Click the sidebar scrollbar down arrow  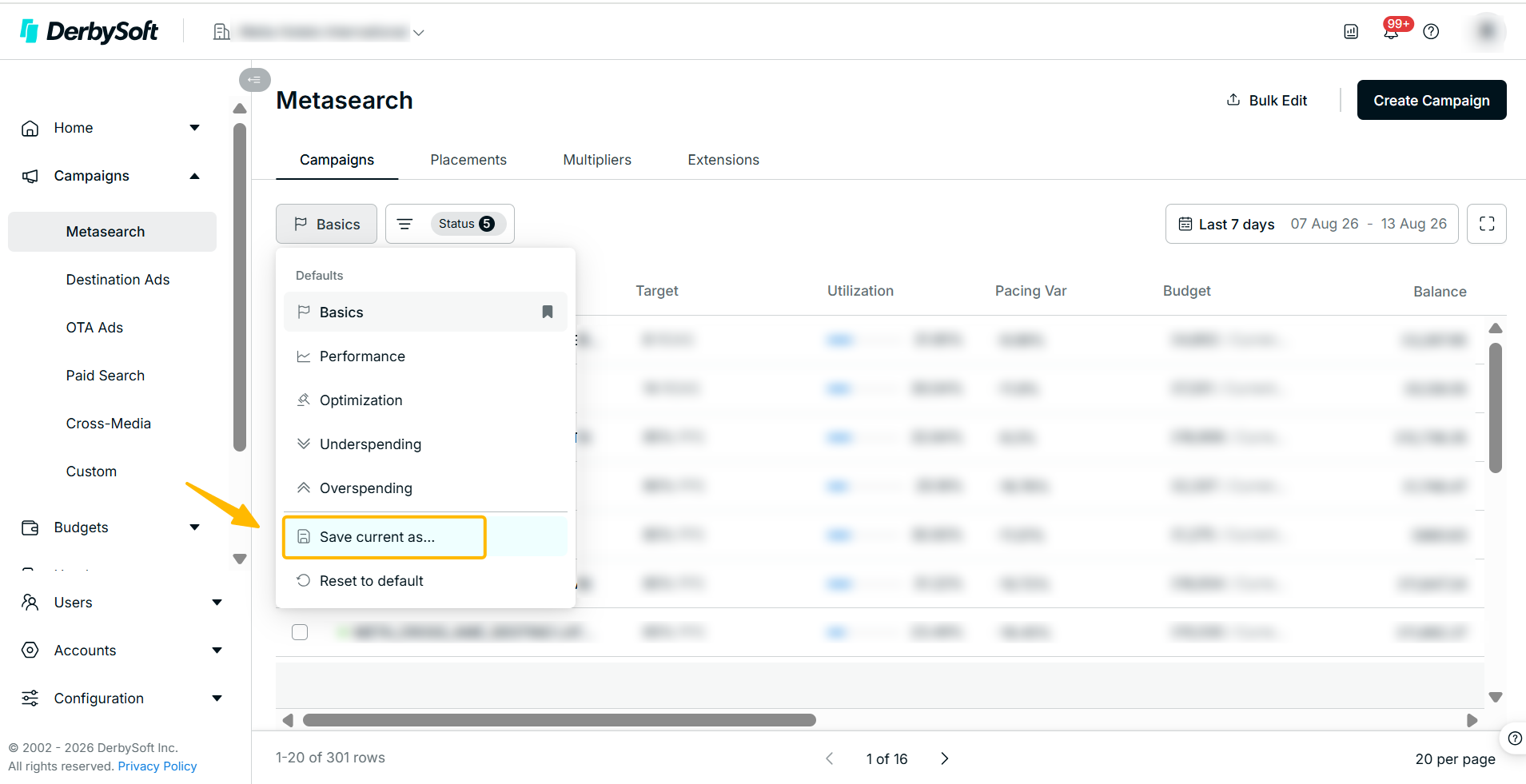[240, 559]
